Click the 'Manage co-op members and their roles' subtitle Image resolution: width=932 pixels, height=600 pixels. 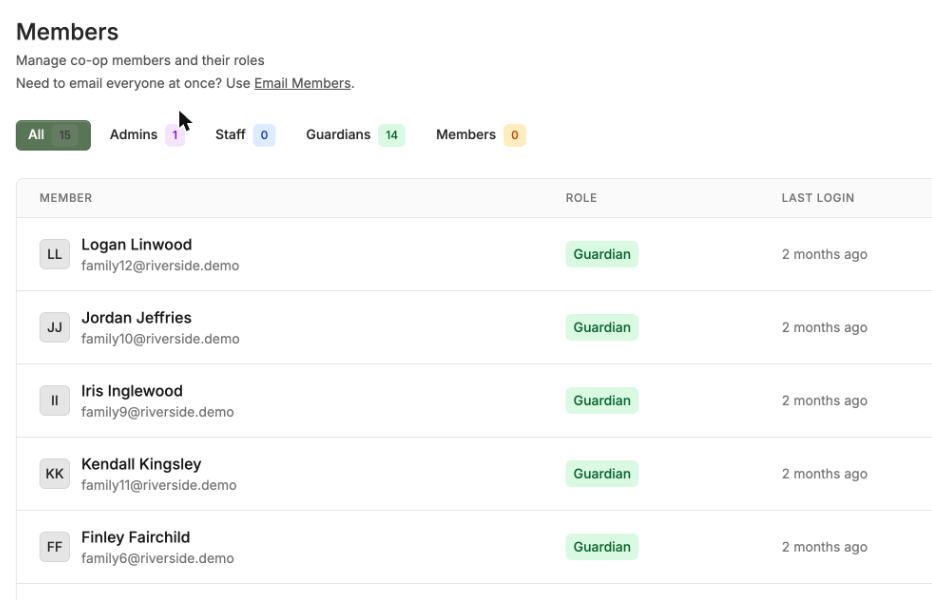click(140, 61)
